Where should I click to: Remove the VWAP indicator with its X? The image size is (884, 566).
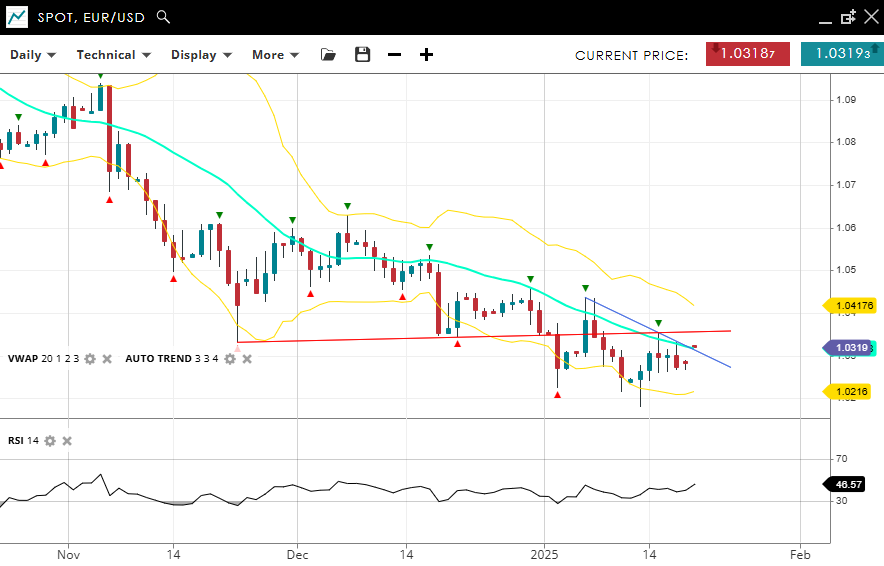tap(107, 358)
